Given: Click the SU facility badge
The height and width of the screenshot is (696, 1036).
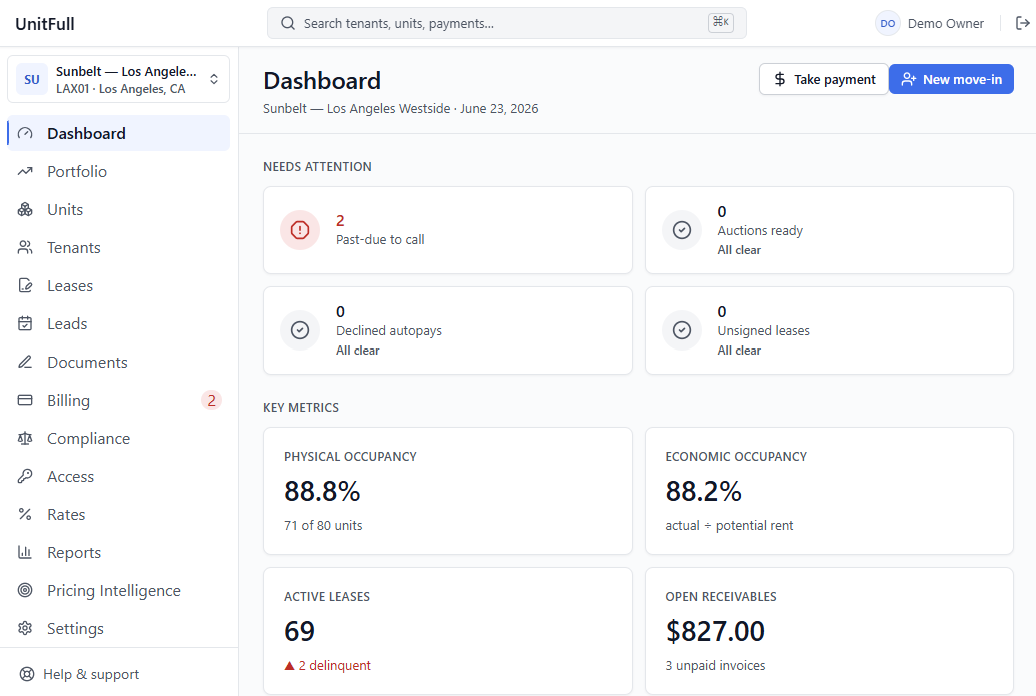Looking at the screenshot, I should (32, 79).
